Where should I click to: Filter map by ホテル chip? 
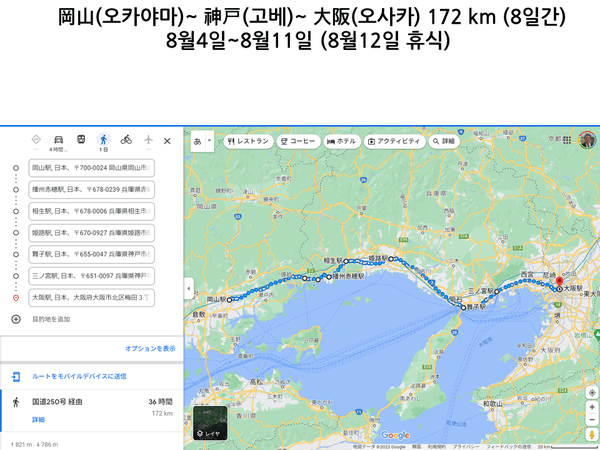341,142
